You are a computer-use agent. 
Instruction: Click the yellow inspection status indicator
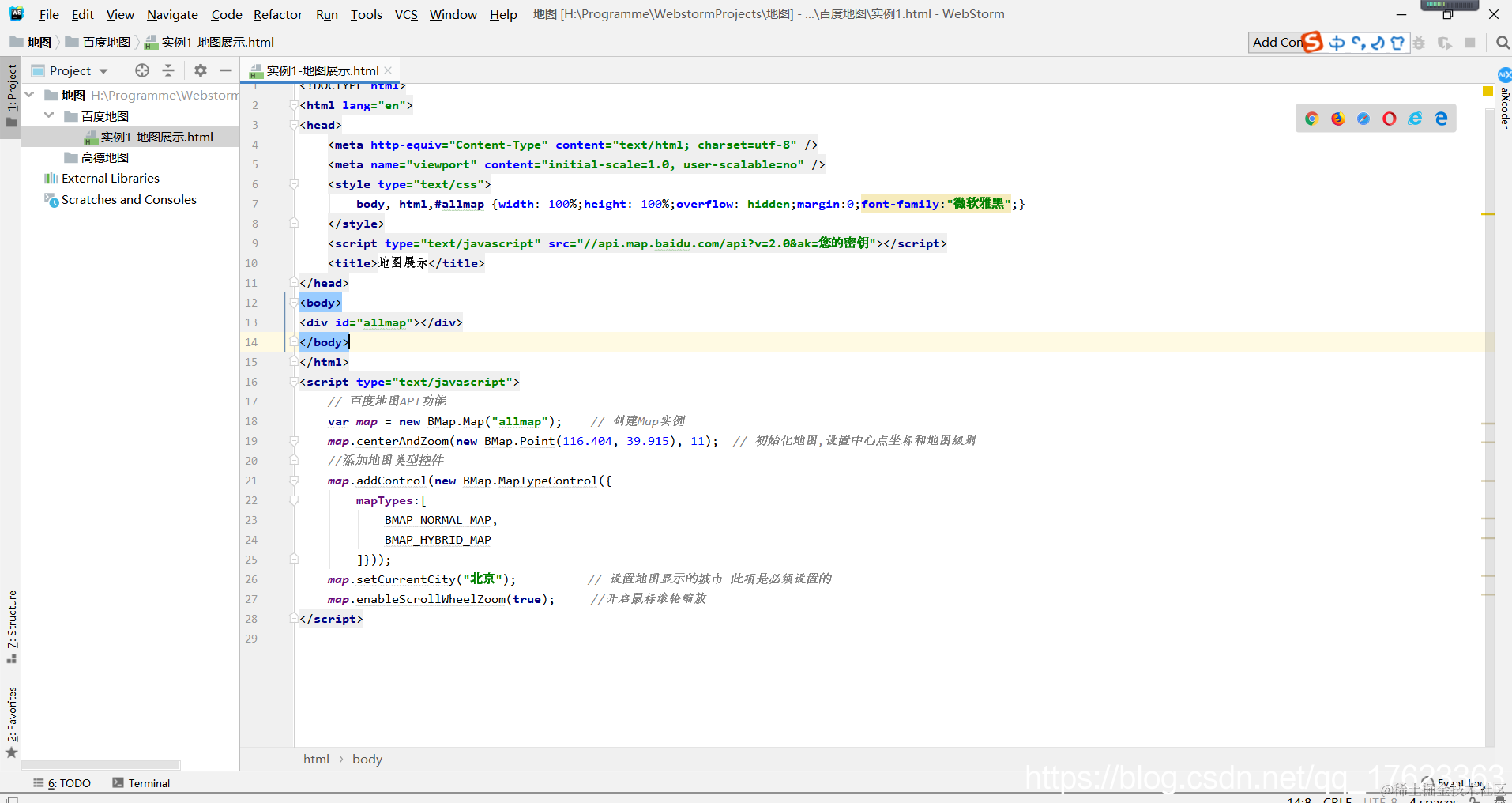coord(1488,92)
